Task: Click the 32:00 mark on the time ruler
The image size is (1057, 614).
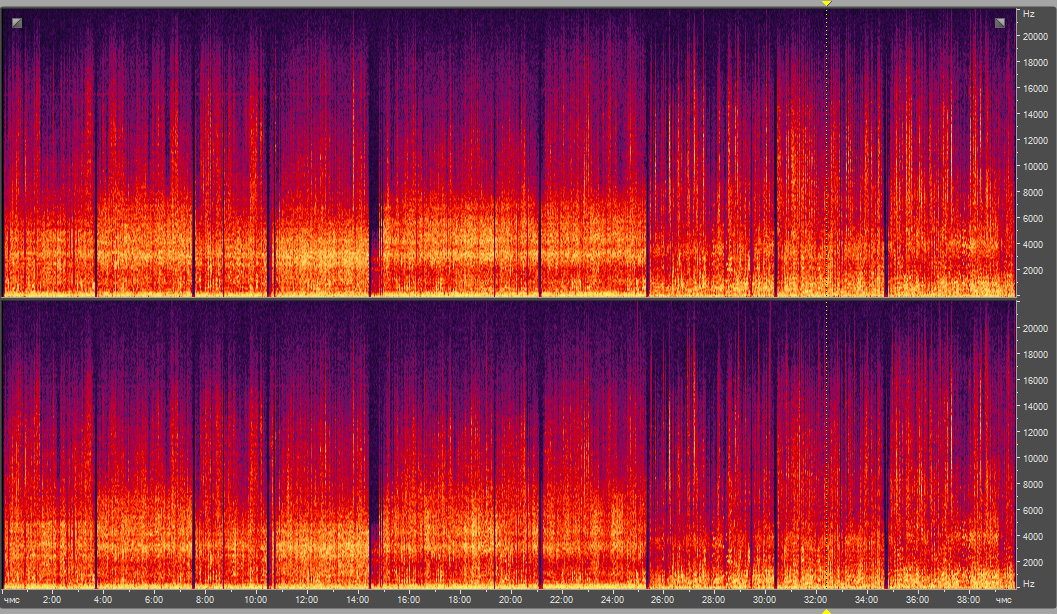Action: point(816,600)
